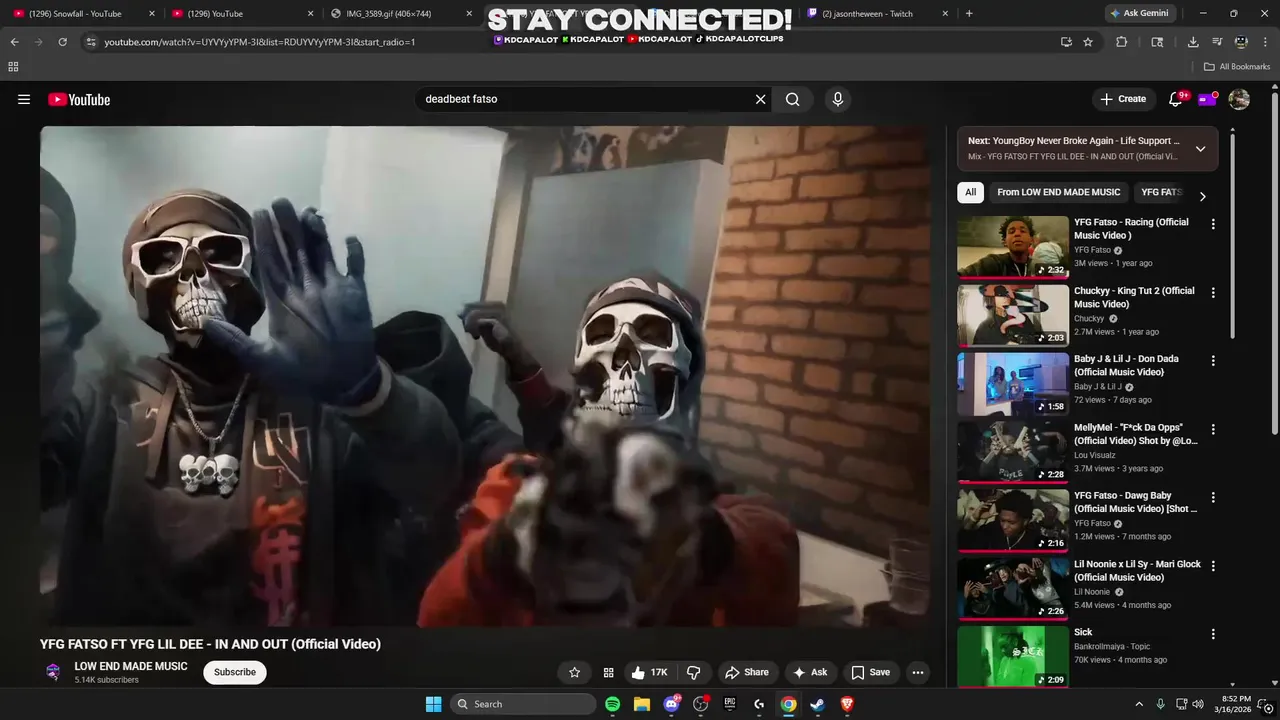
Task: Open the green Sick video thumbnail
Action: 1013,656
